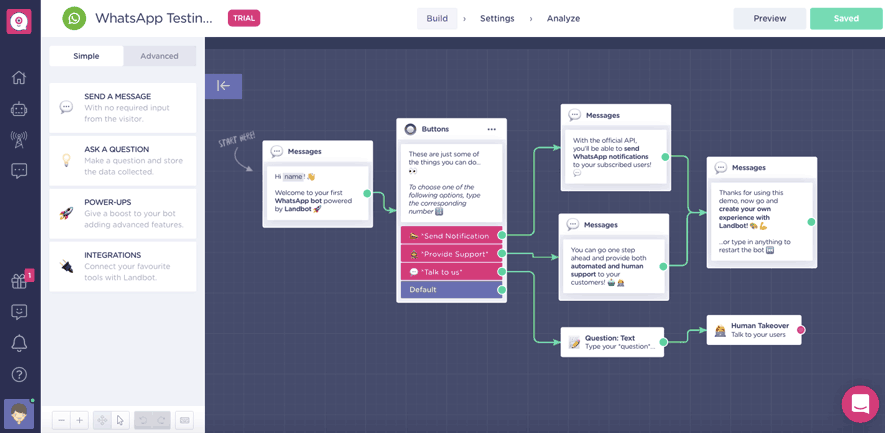885x433 pixels.
Task: Switch to the Simple tab
Action: [x=86, y=56]
